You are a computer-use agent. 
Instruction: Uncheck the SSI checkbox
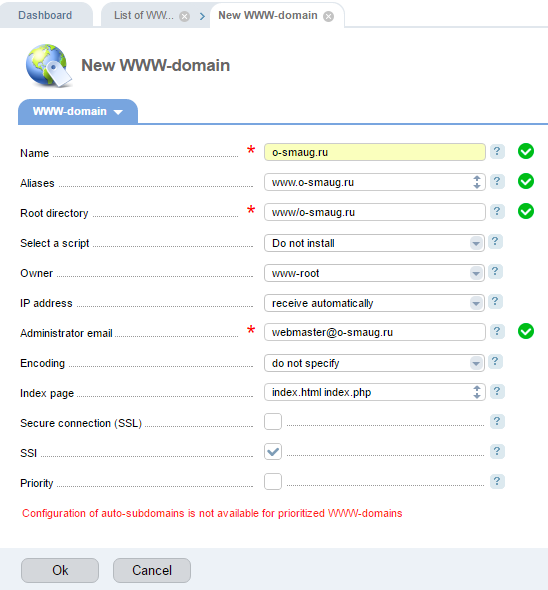[x=273, y=452]
